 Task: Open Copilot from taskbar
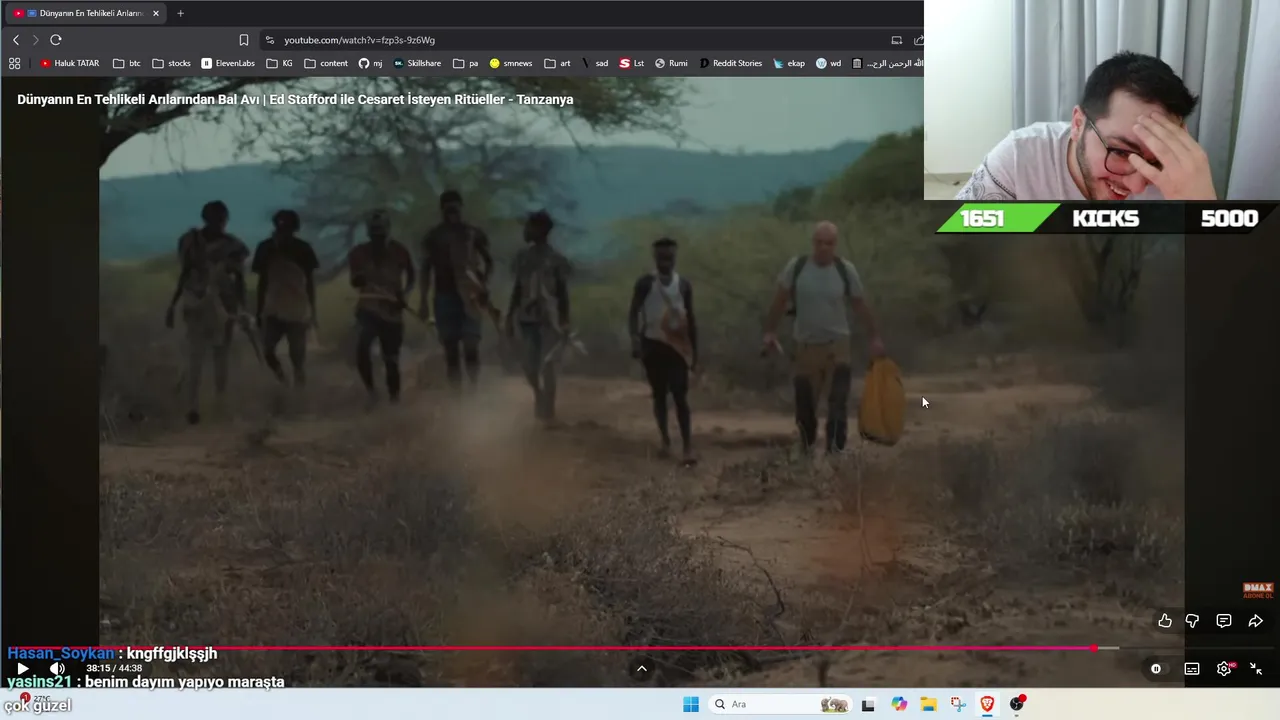[899, 704]
